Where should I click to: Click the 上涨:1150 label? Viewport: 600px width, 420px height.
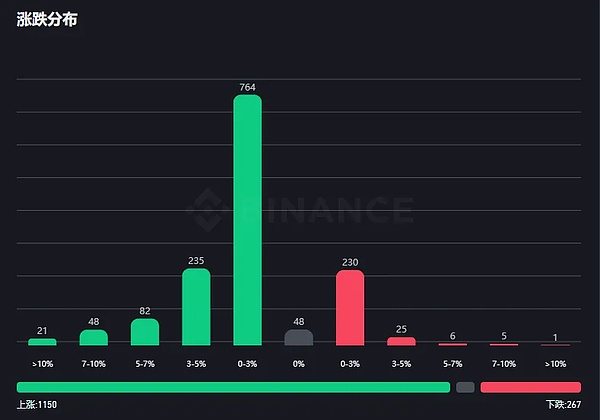(x=39, y=404)
